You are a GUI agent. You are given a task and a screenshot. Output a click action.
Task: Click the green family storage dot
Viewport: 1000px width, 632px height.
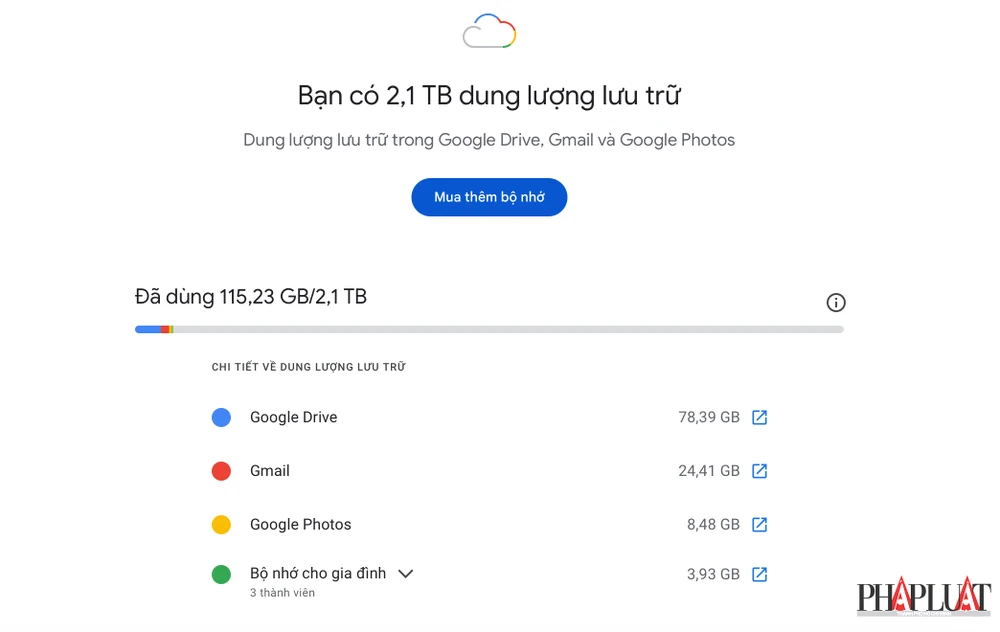coord(221,574)
